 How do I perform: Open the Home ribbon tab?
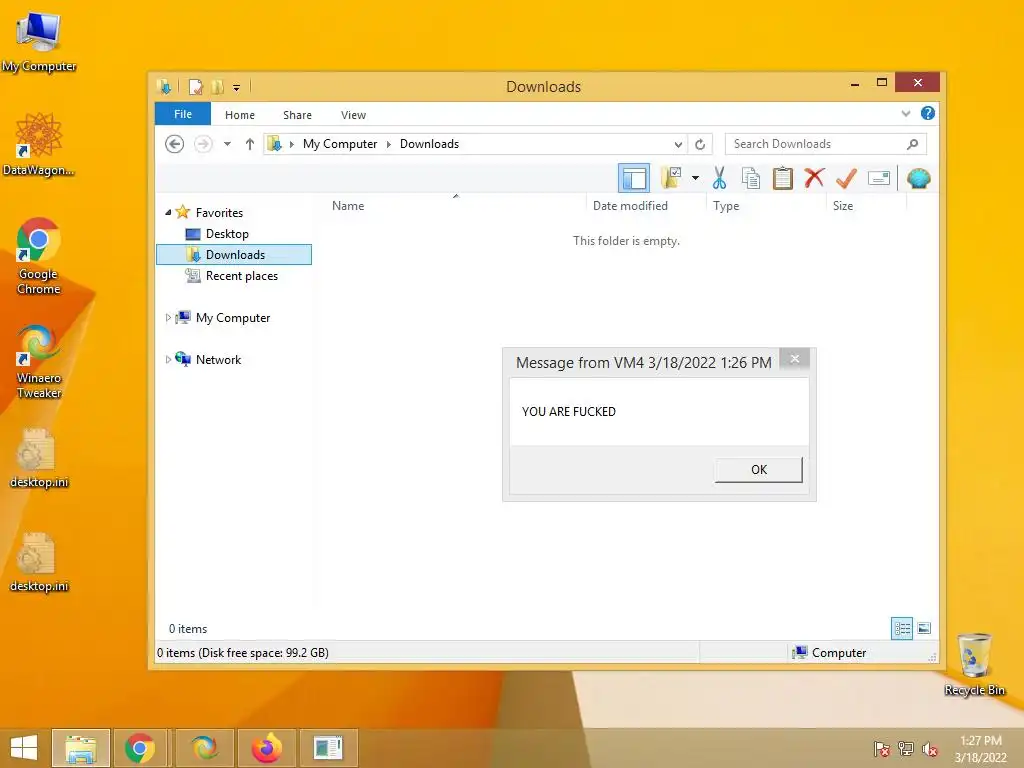tap(240, 115)
